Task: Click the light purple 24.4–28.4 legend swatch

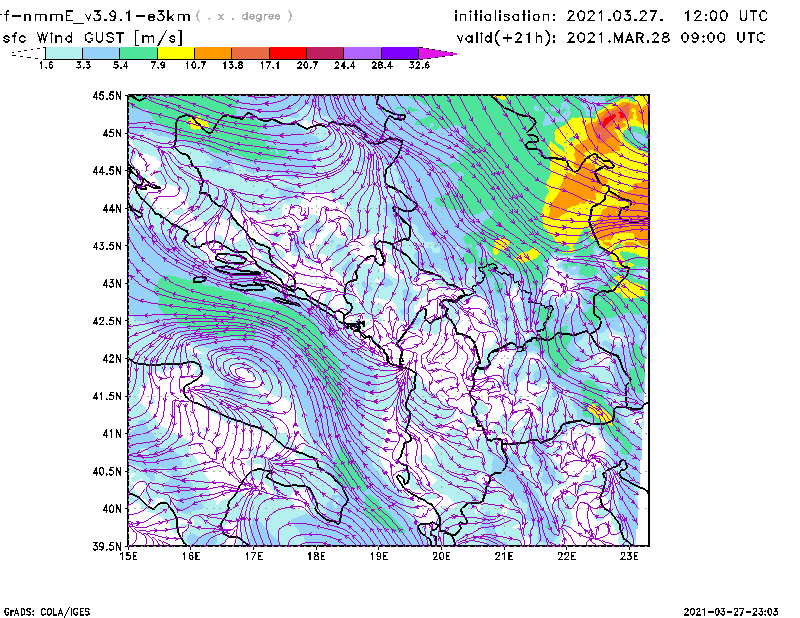Action: click(x=362, y=53)
